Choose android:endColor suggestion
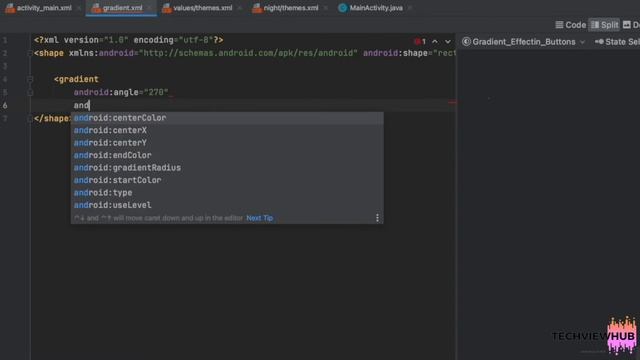640x360 pixels. [x=227, y=156]
